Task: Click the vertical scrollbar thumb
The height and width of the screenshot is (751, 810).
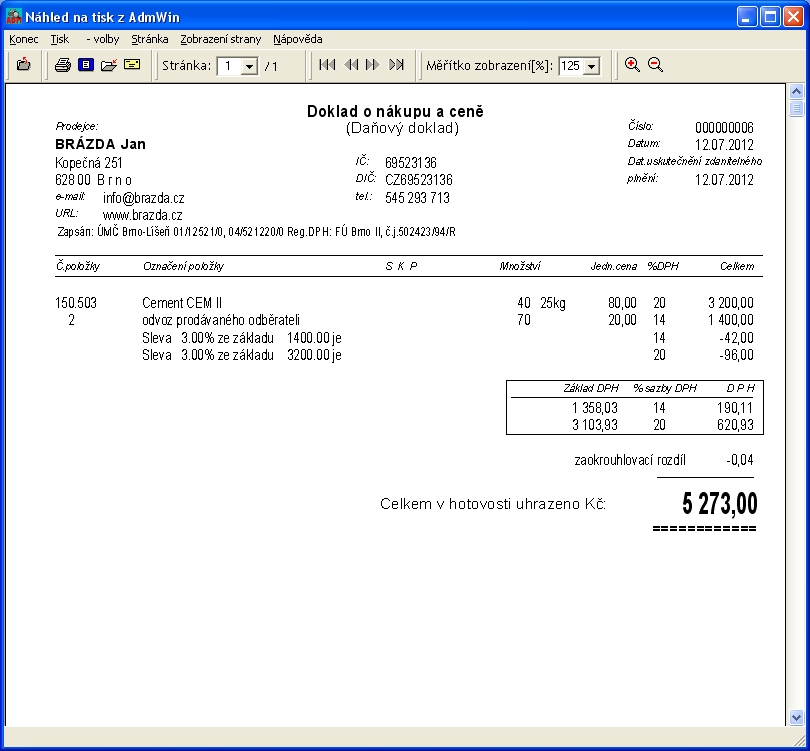Action: tap(797, 108)
